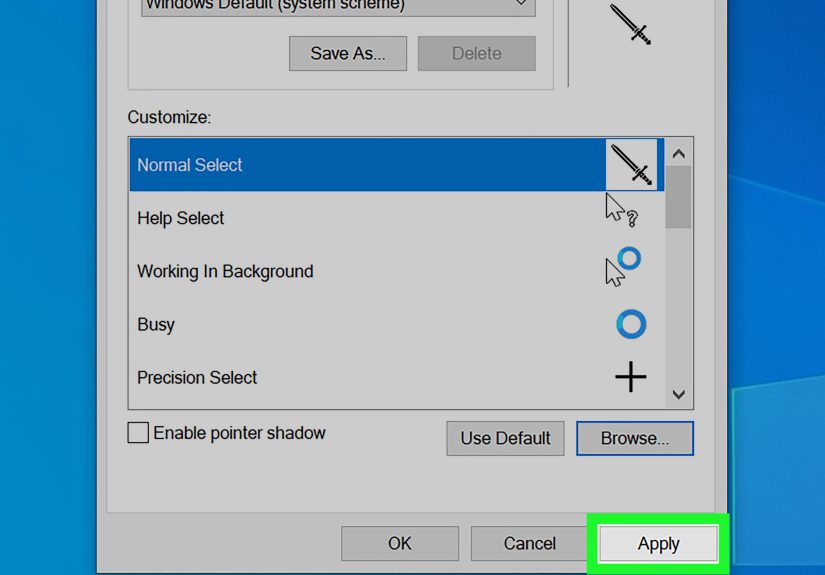Select the Precision Select row
Screen dimensions: 825x575
(397, 377)
